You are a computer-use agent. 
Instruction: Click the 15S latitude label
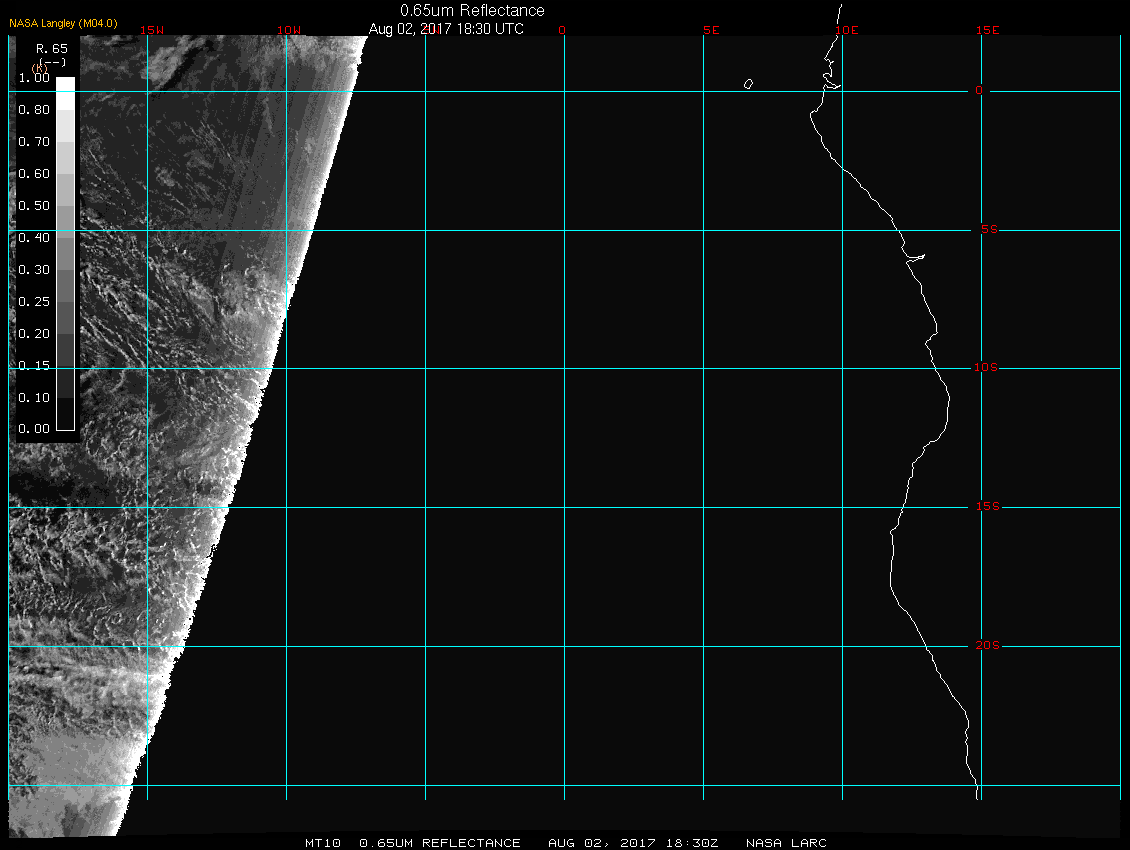pos(986,507)
